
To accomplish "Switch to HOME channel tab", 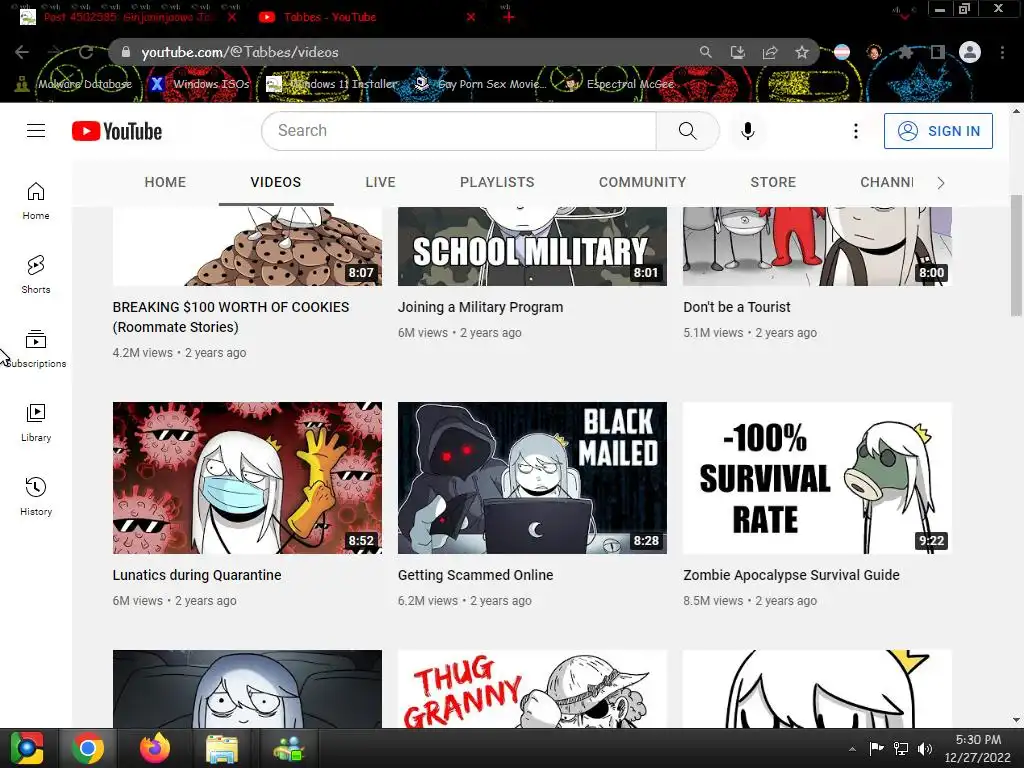I will pos(165,182).
